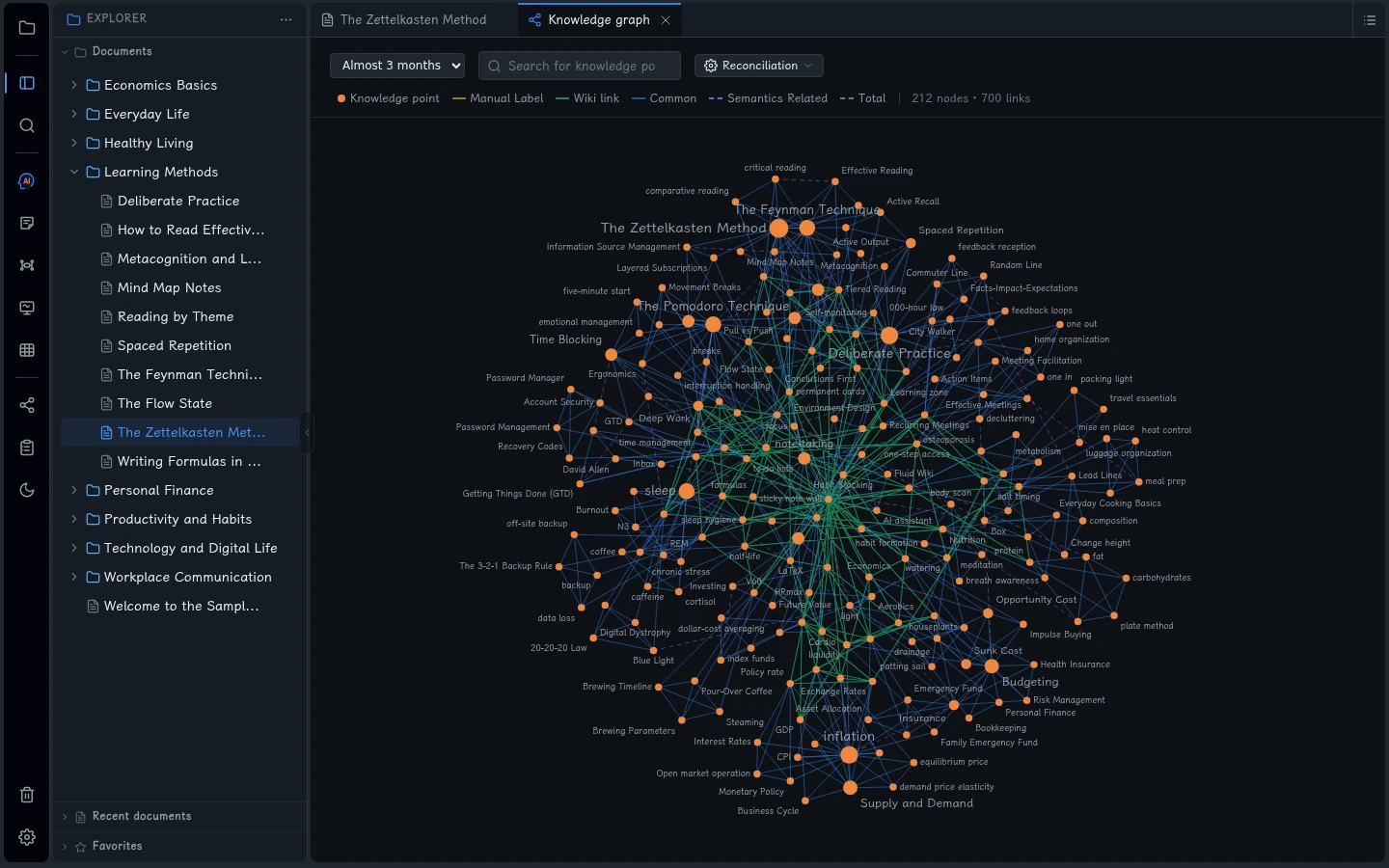This screenshot has height=868, width=1389.
Task: Open the folder icon in left sidebar
Action: pyautogui.click(x=27, y=28)
